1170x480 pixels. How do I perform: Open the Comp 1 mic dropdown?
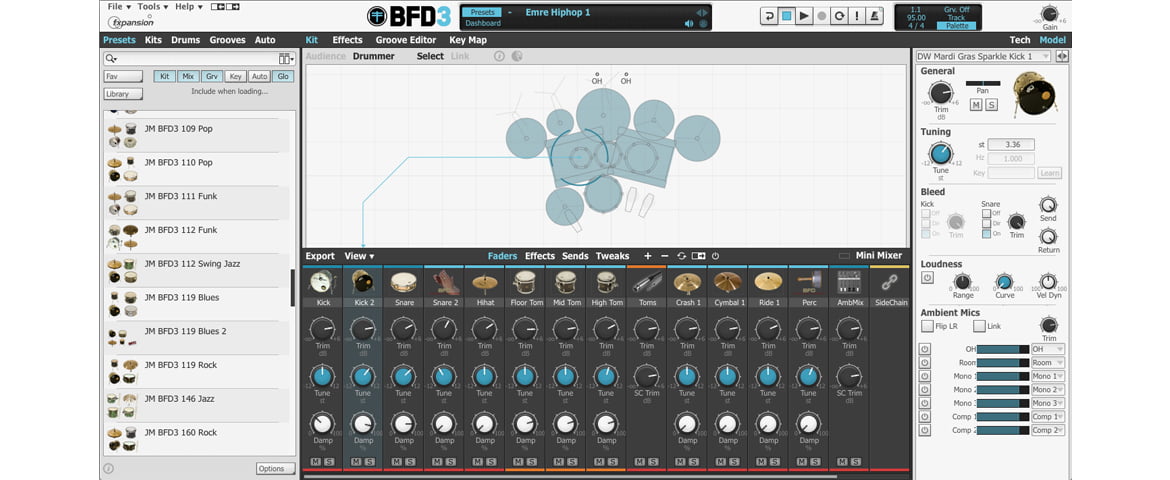click(x=1048, y=417)
